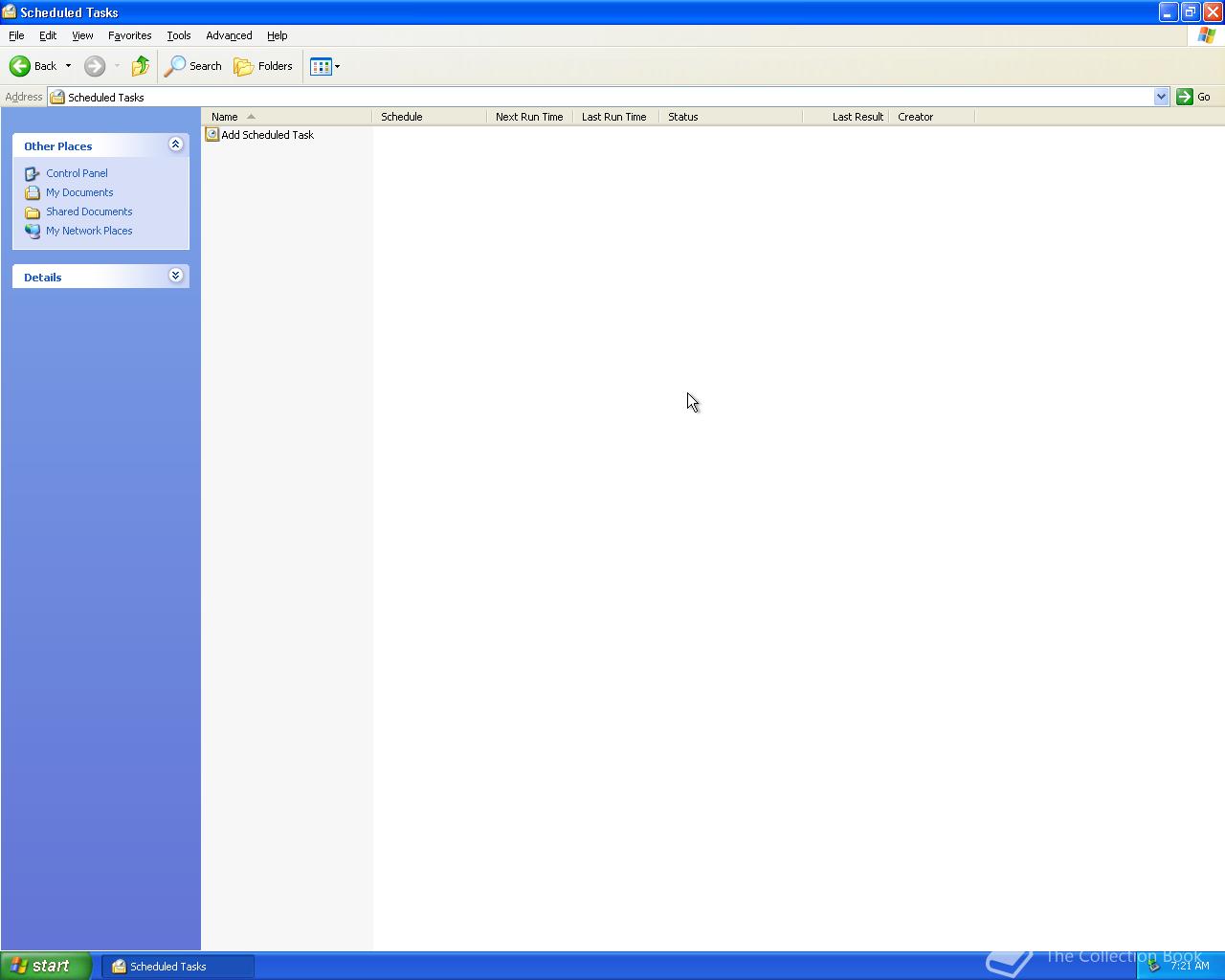The height and width of the screenshot is (980, 1225).
Task: Open the Control Panel link
Action: (x=77, y=173)
